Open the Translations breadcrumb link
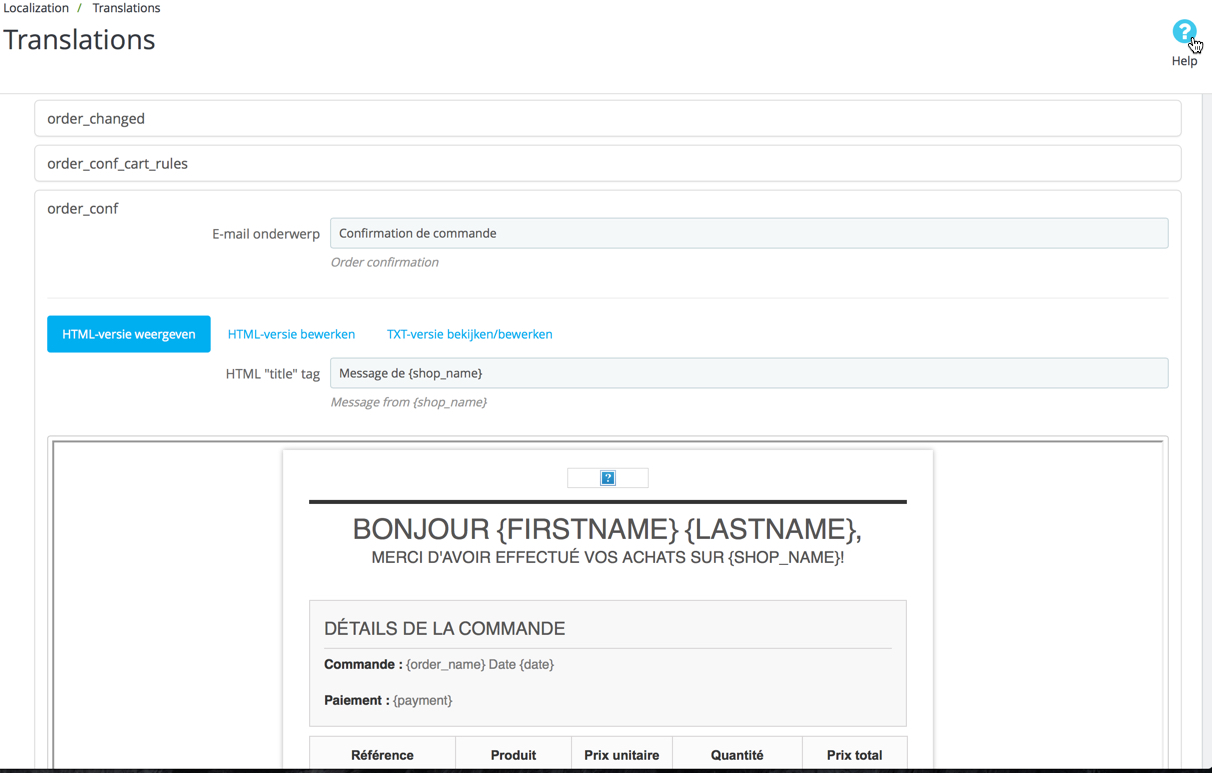 click(x=126, y=8)
